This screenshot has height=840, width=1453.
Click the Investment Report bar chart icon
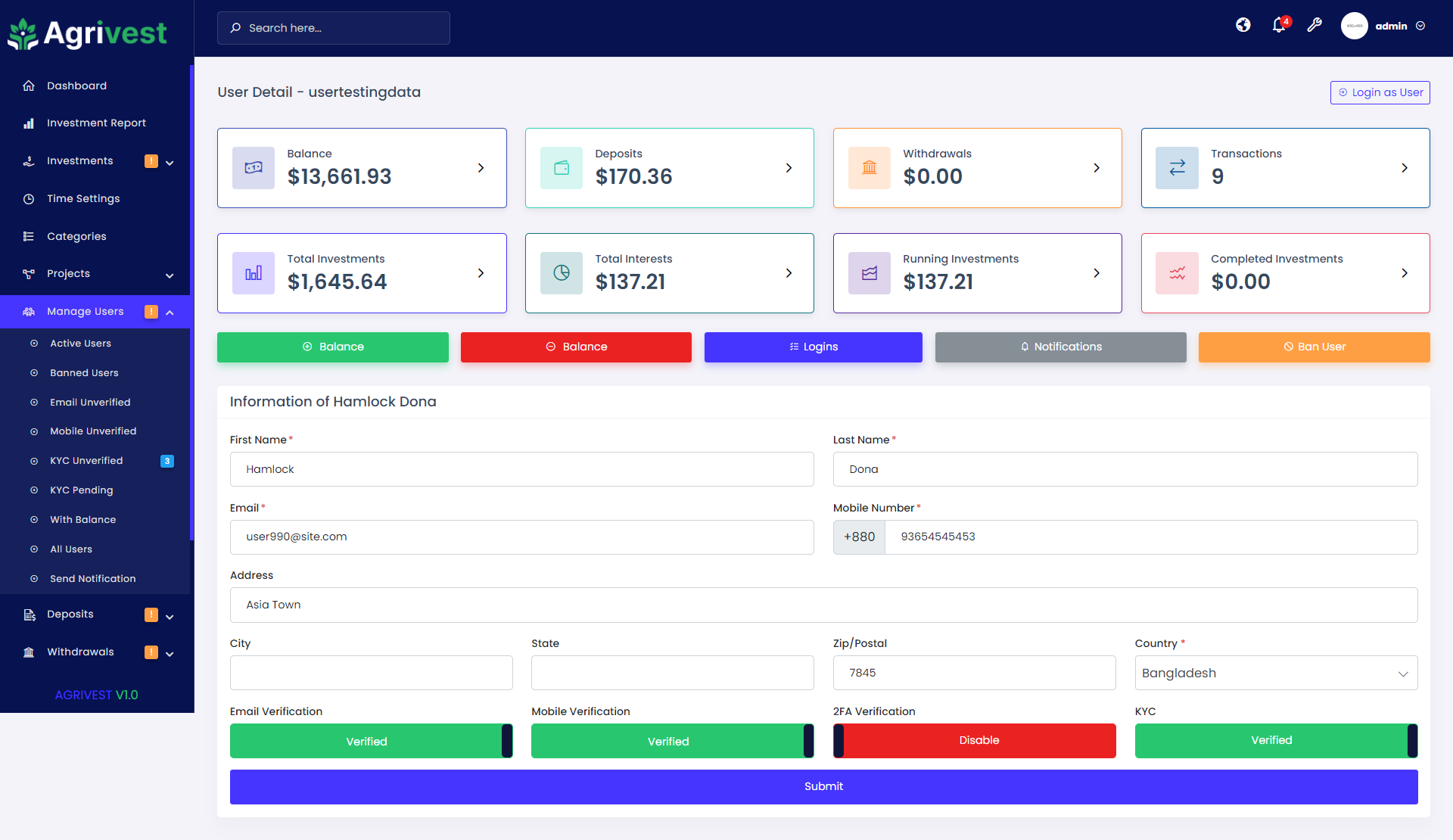point(29,123)
